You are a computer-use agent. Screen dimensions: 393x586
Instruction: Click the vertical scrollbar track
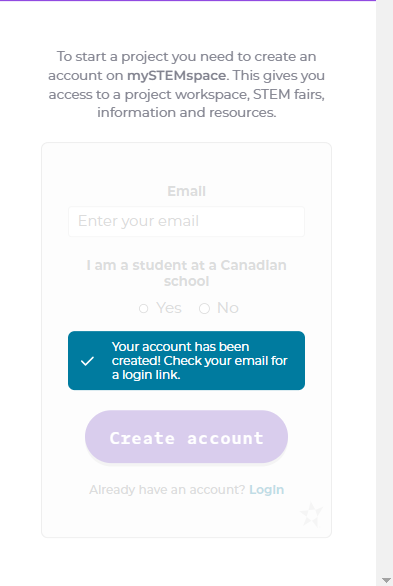[x=384, y=288]
